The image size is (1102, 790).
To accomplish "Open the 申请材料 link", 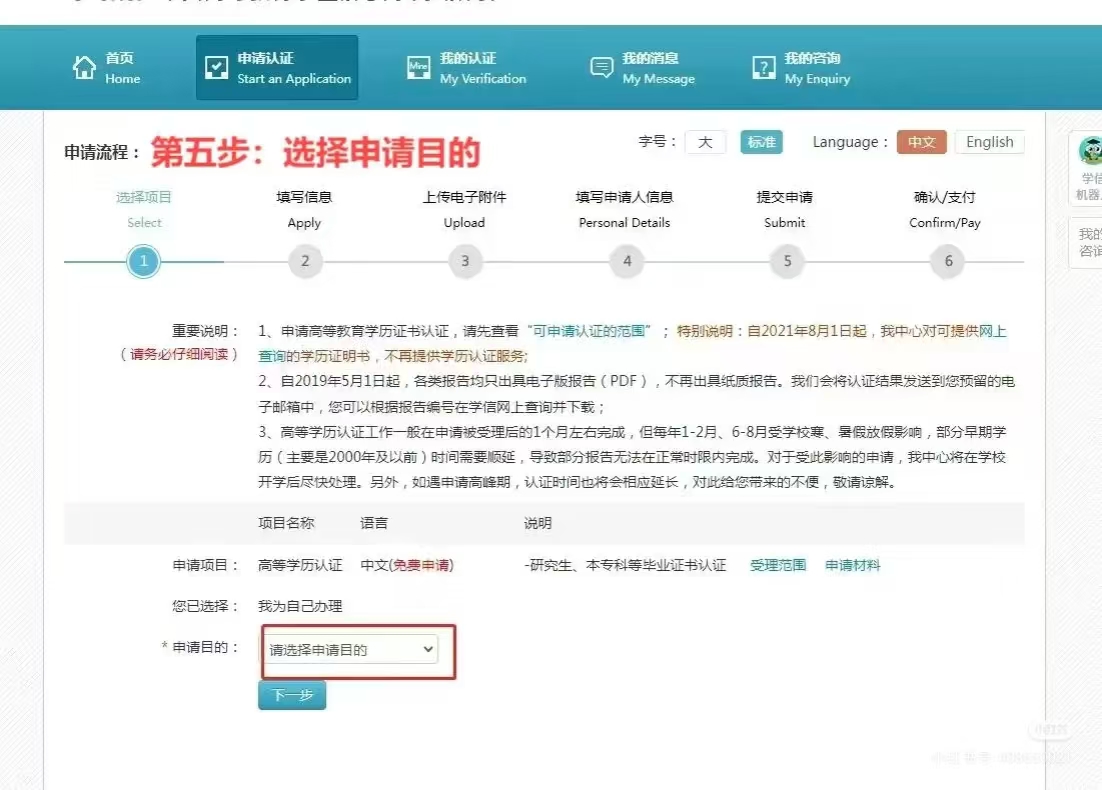I will (x=853, y=565).
